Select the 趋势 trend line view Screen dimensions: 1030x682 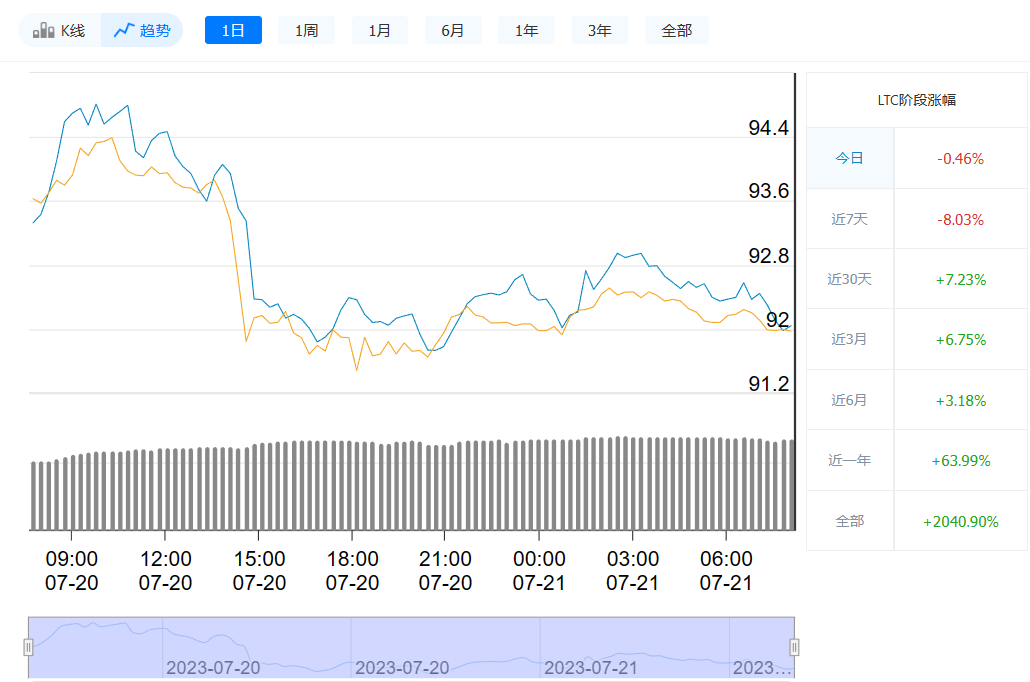[x=142, y=31]
